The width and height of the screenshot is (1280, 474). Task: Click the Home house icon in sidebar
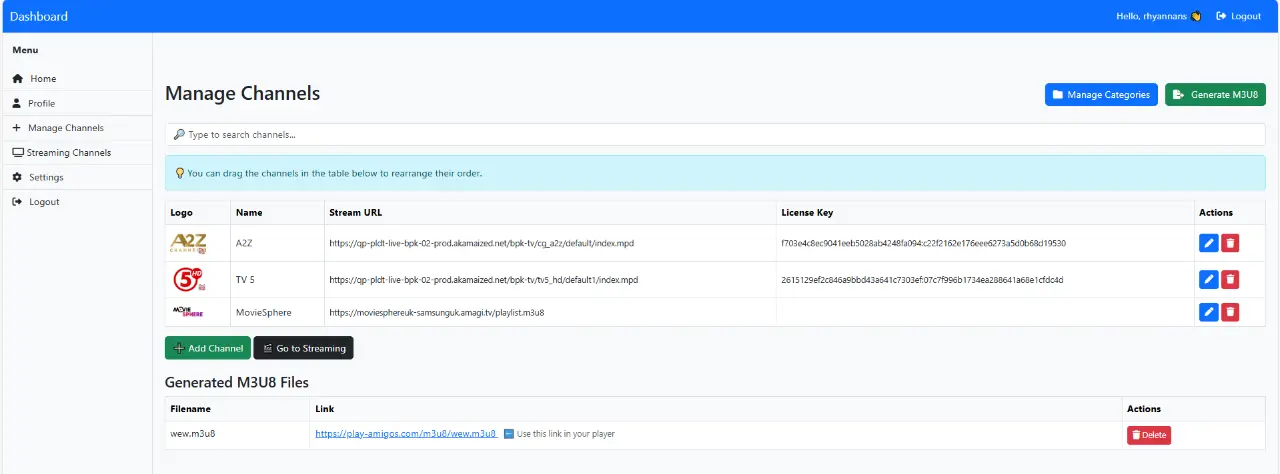[17, 79]
